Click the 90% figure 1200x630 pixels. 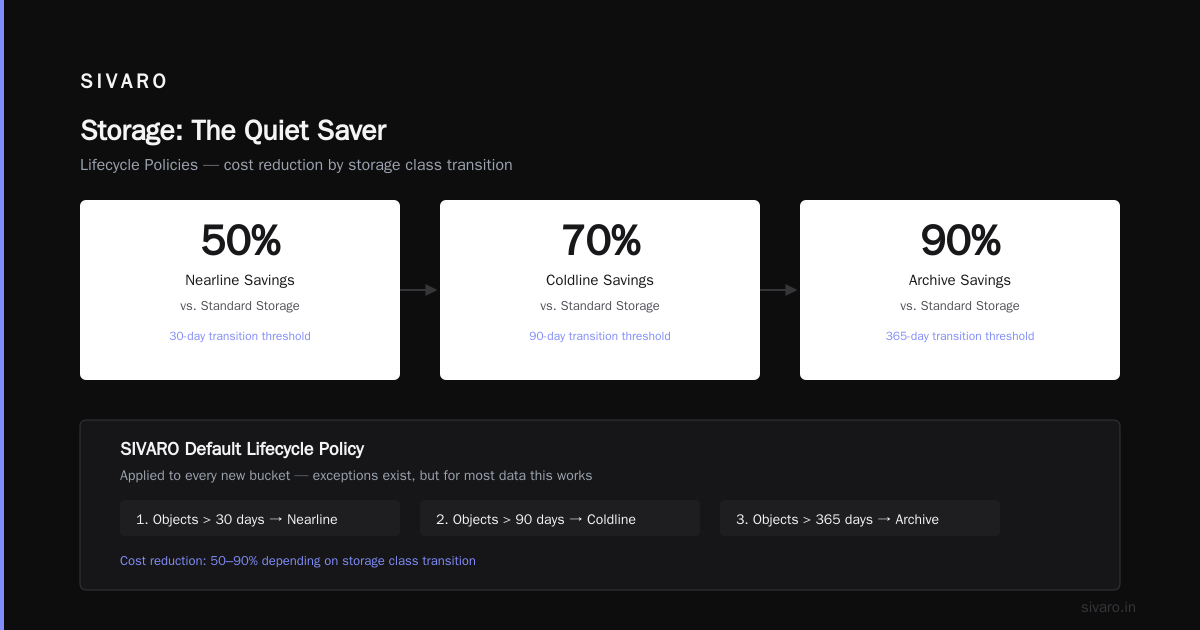[x=960, y=241]
